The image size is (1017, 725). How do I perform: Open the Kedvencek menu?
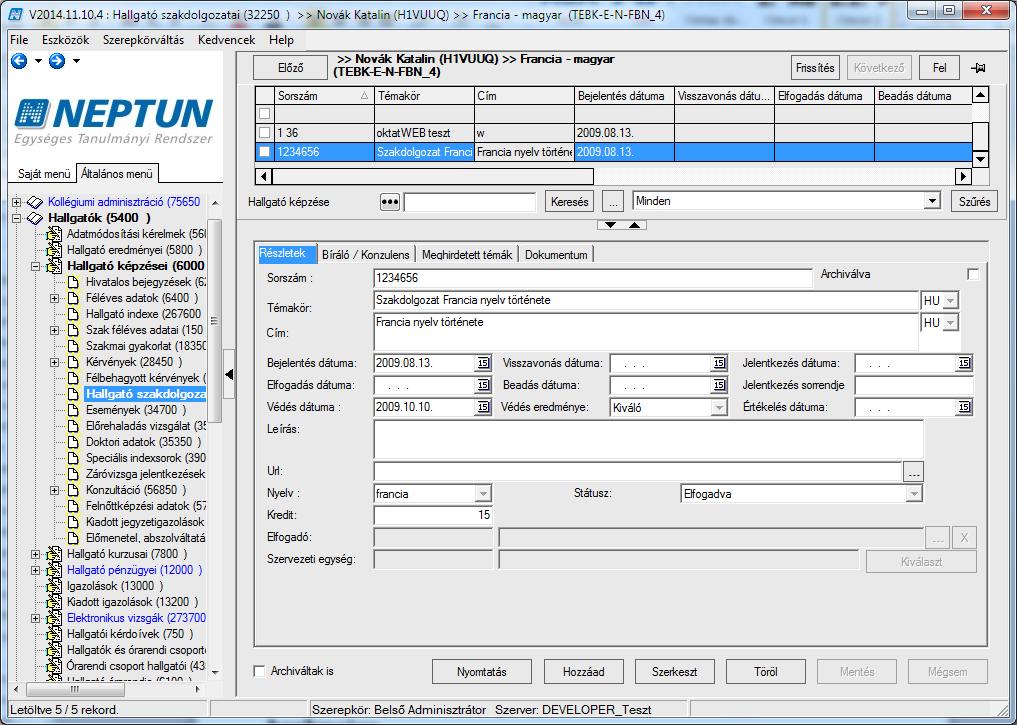tap(226, 40)
